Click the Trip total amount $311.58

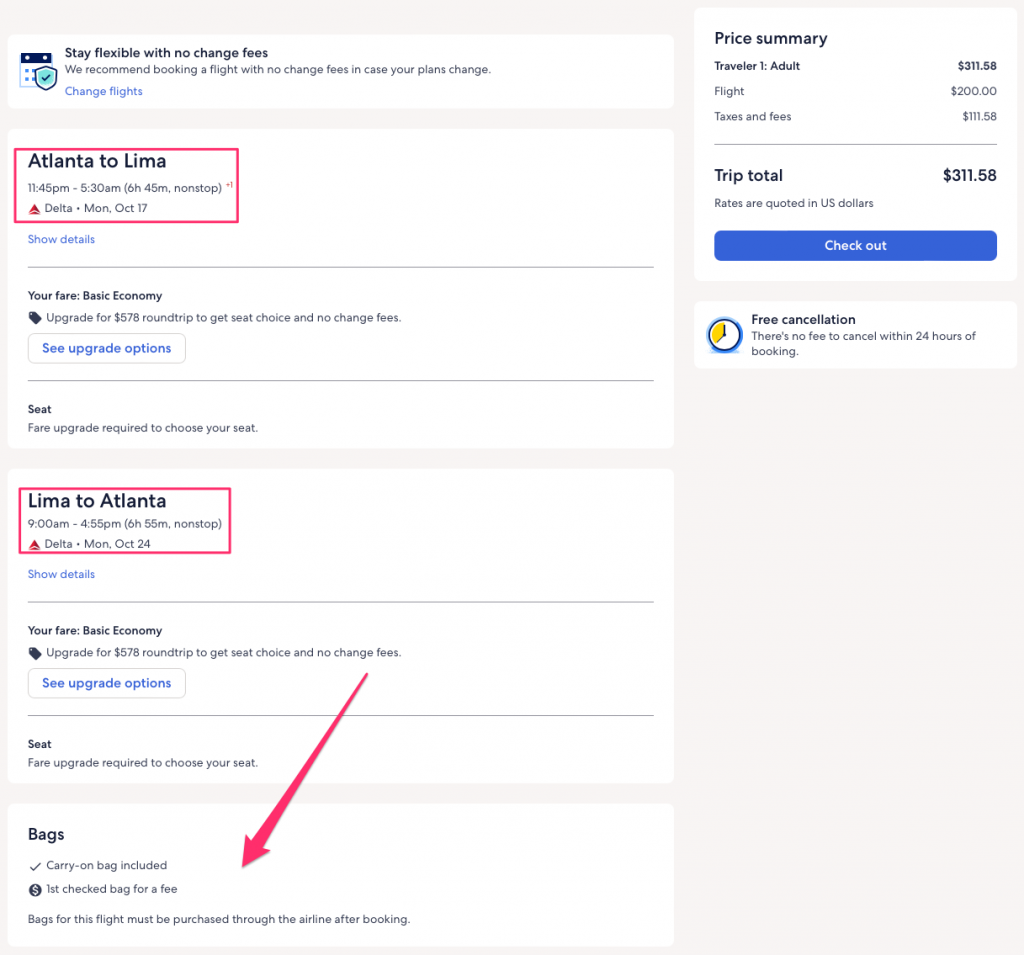[x=969, y=176]
